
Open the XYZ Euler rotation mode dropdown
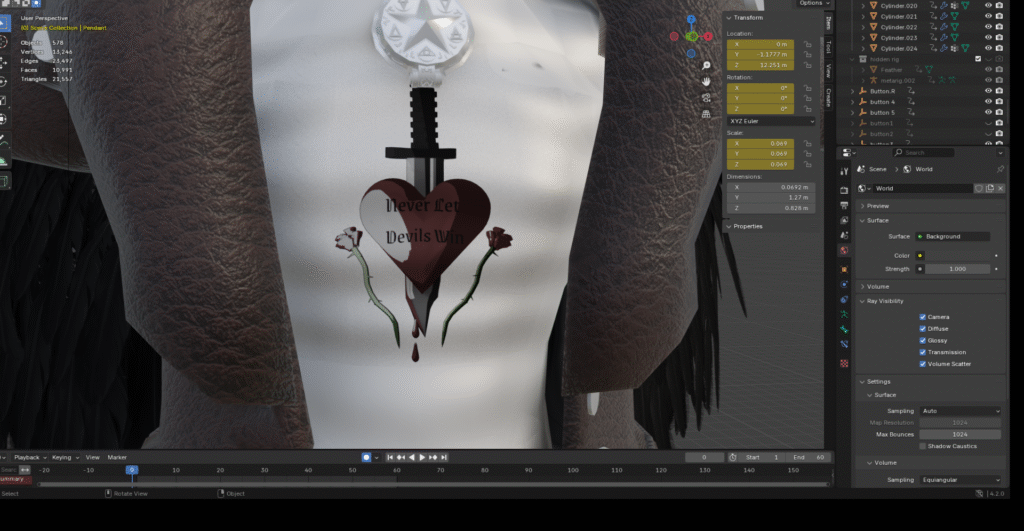click(x=770, y=121)
